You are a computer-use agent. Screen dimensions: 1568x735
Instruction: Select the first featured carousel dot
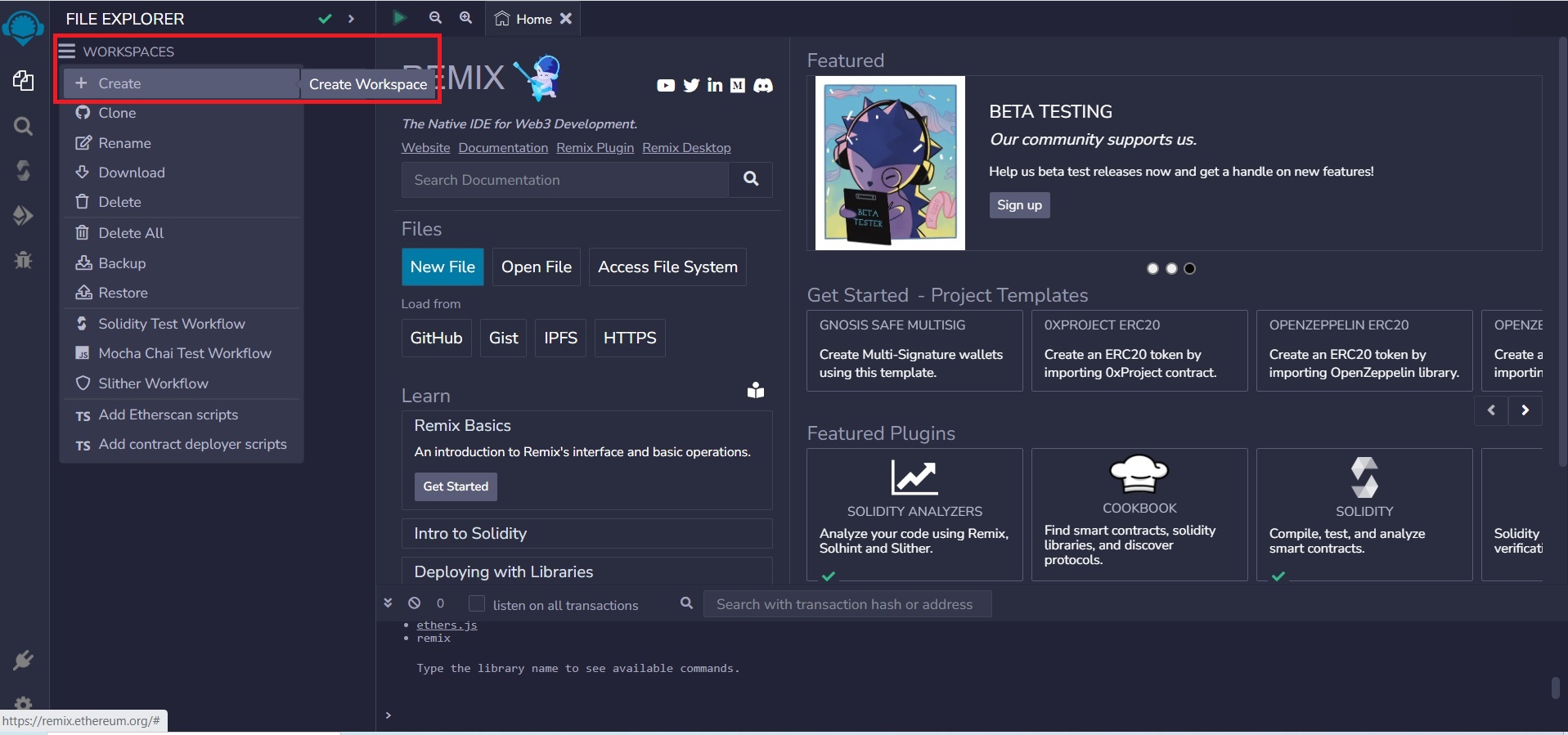pyautogui.click(x=1152, y=268)
